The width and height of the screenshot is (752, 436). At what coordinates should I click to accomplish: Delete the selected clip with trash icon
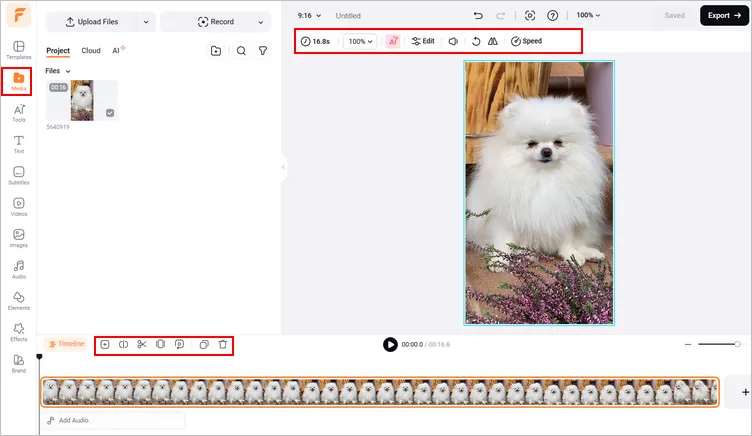(x=223, y=344)
